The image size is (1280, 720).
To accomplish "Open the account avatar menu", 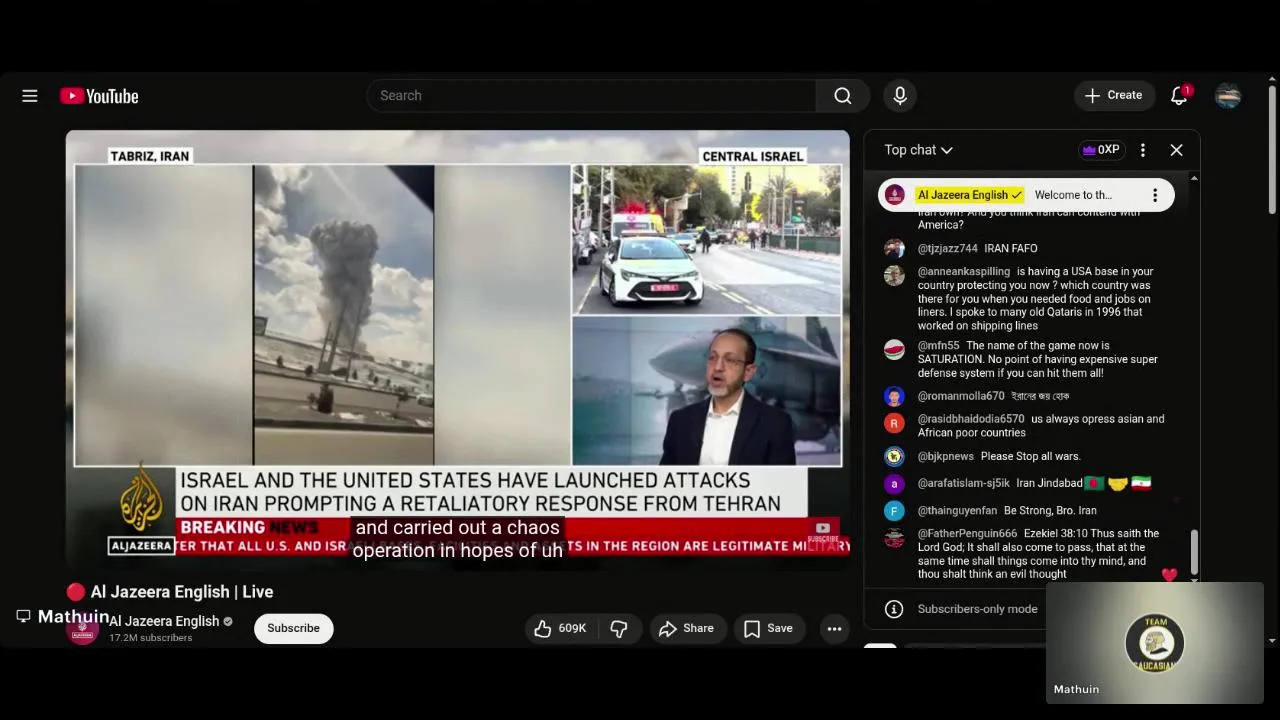I will point(1228,95).
